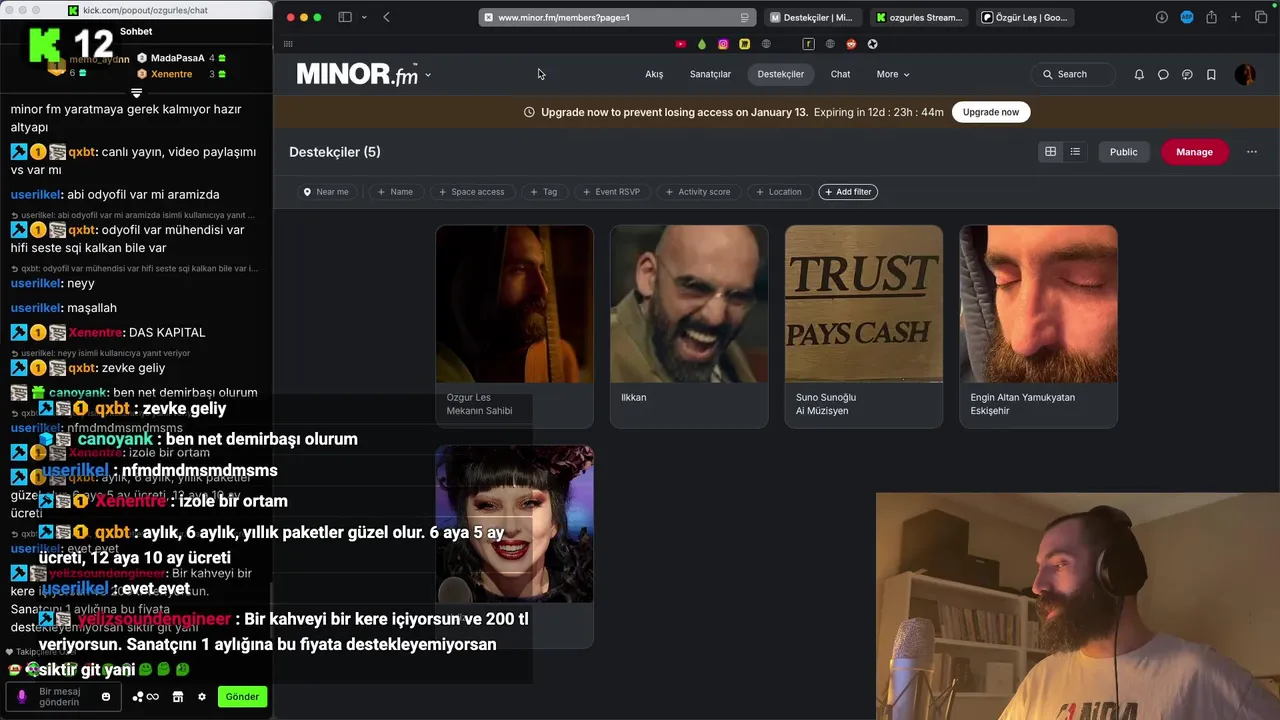Open the chat threads icon beside bookmark
Screen dimensions: 1280x720
coord(1187,74)
